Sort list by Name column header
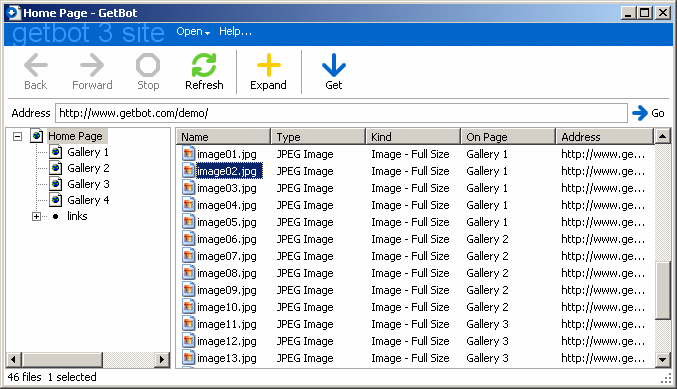This screenshot has height=389, width=677. pyautogui.click(x=223, y=136)
